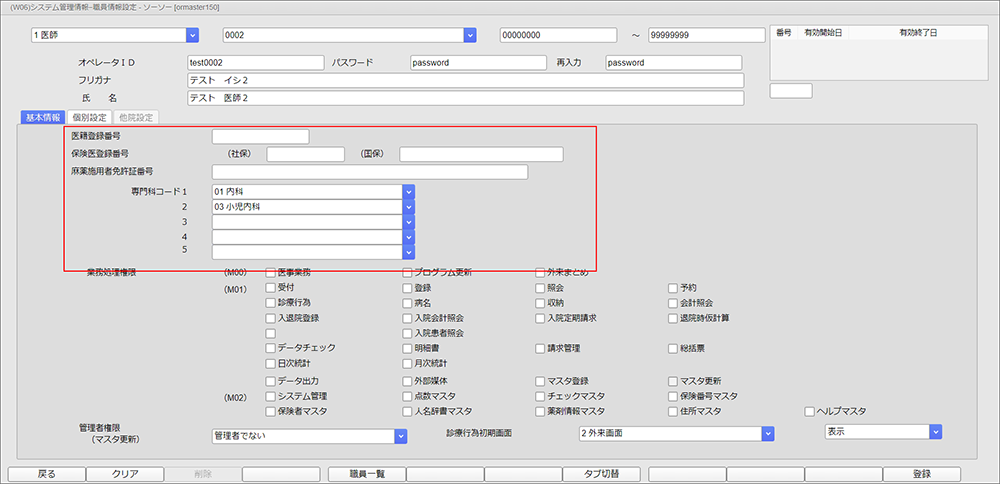Enable the 登録 permission checkbox
Image resolution: width=1000 pixels, height=484 pixels.
tap(408, 288)
